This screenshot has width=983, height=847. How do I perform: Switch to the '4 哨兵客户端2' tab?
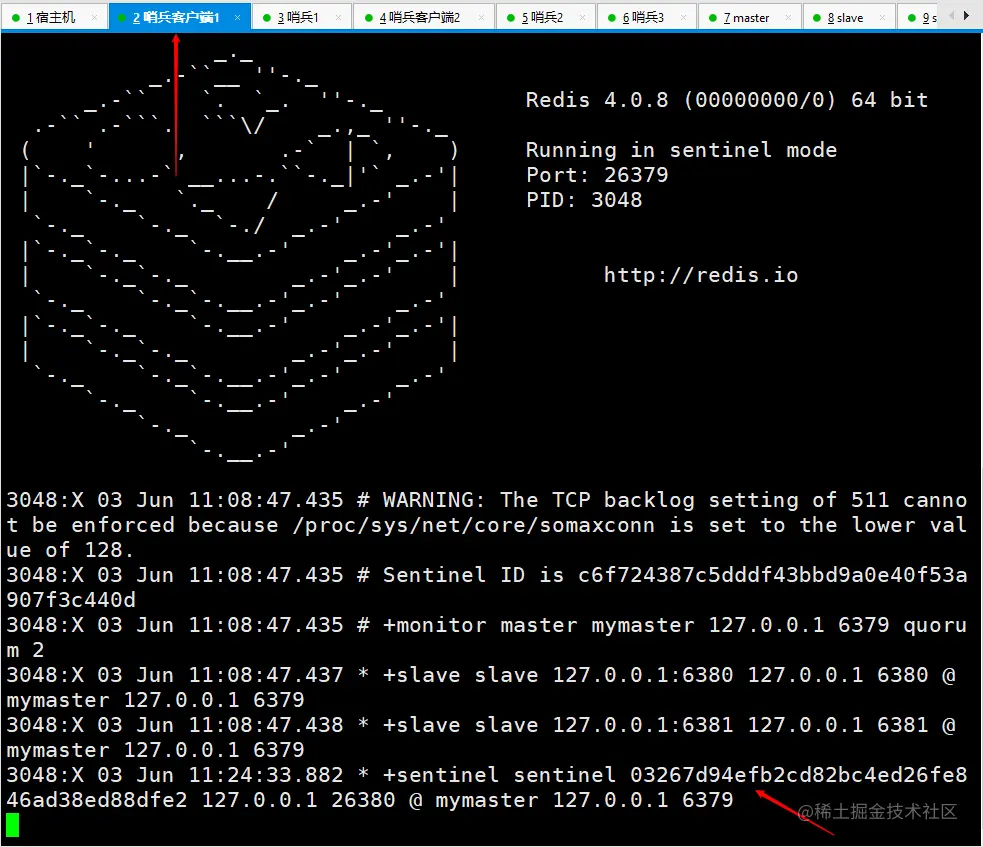point(423,18)
